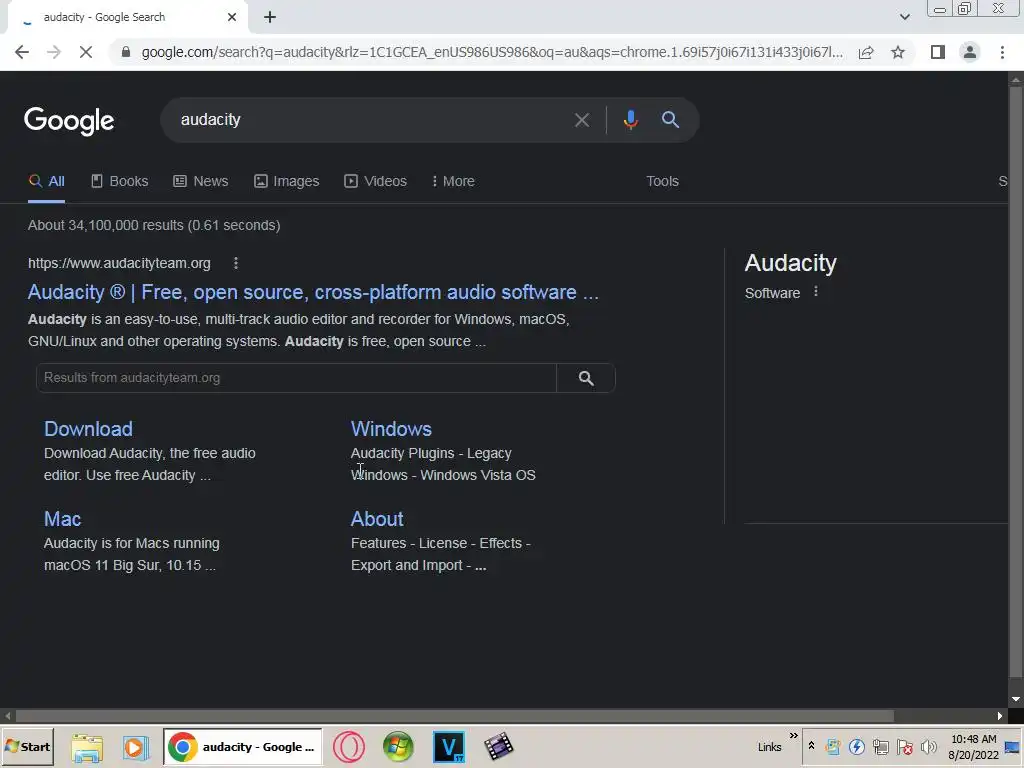Viewport: 1024px width, 768px height.
Task: Open the Action Center flag icon
Action: (904, 747)
